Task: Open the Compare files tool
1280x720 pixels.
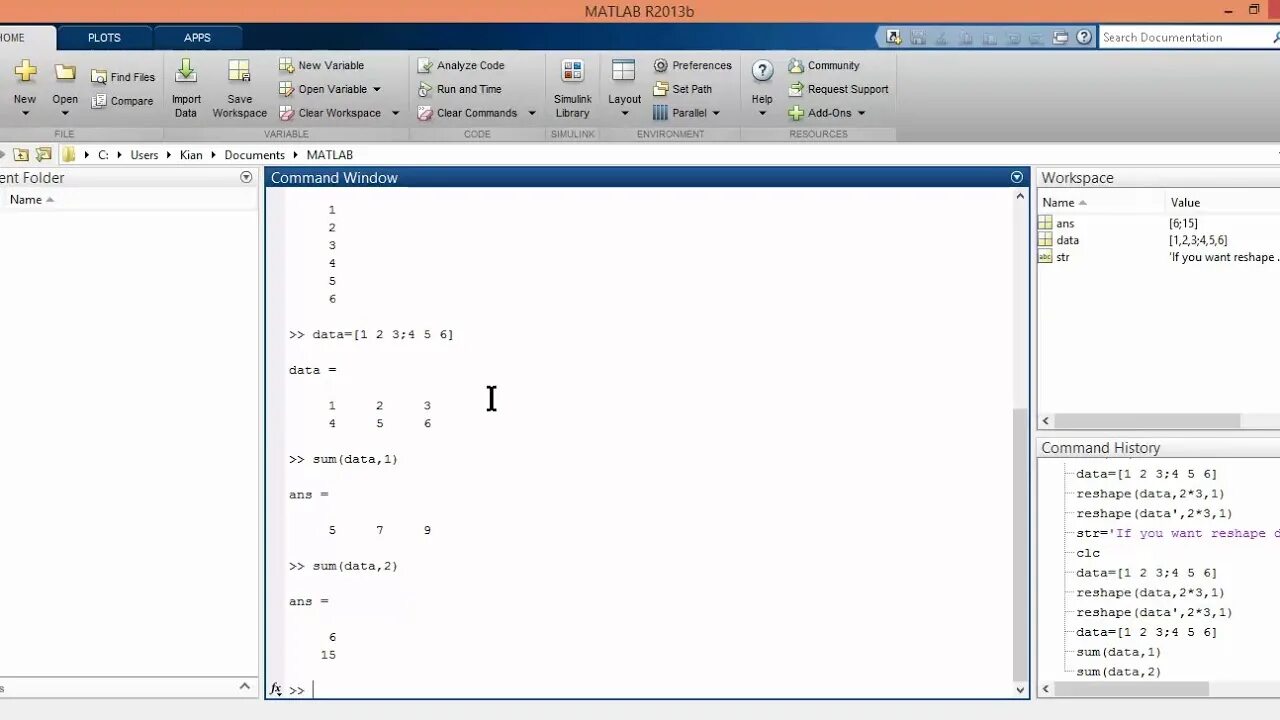Action: (x=123, y=101)
